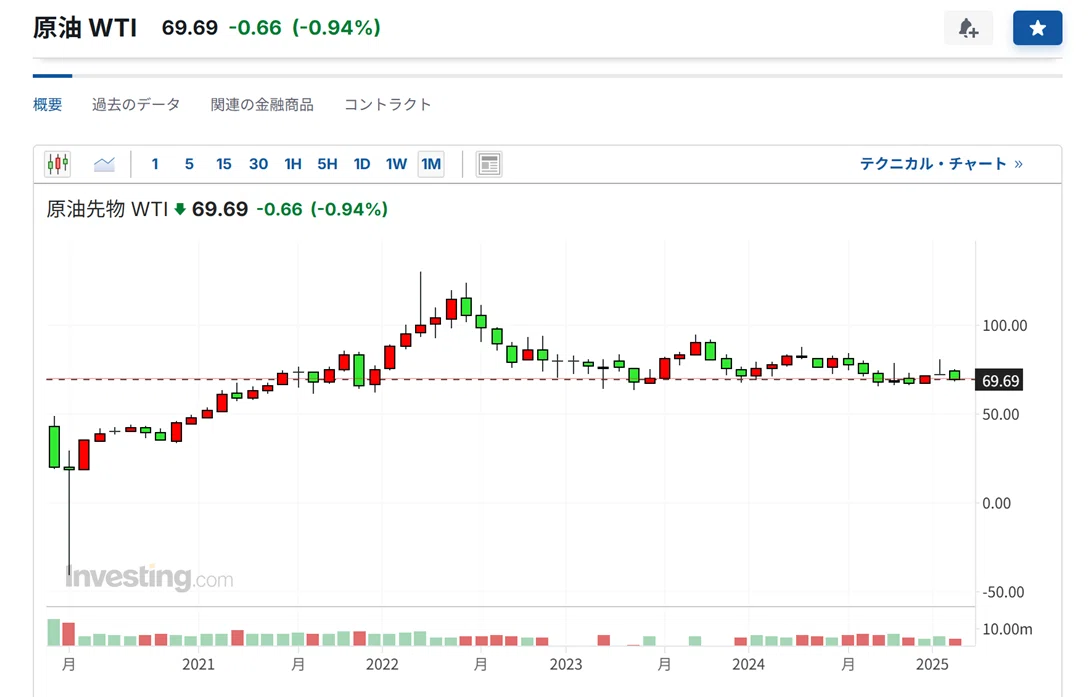Select the 15 minute interval
Image resolution: width=1089 pixels, height=697 pixels.
pos(224,164)
